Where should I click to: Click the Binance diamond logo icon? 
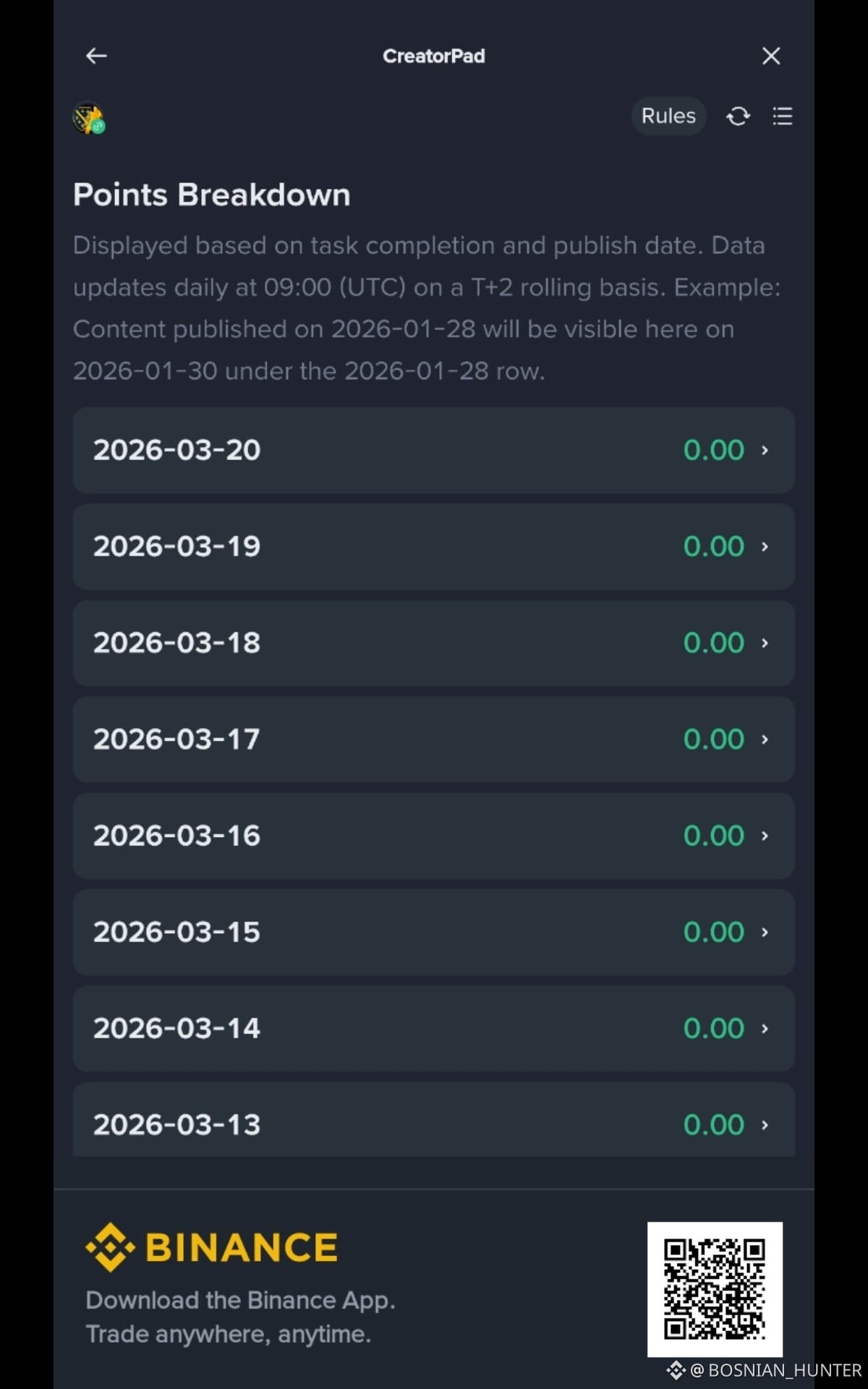click(110, 1247)
